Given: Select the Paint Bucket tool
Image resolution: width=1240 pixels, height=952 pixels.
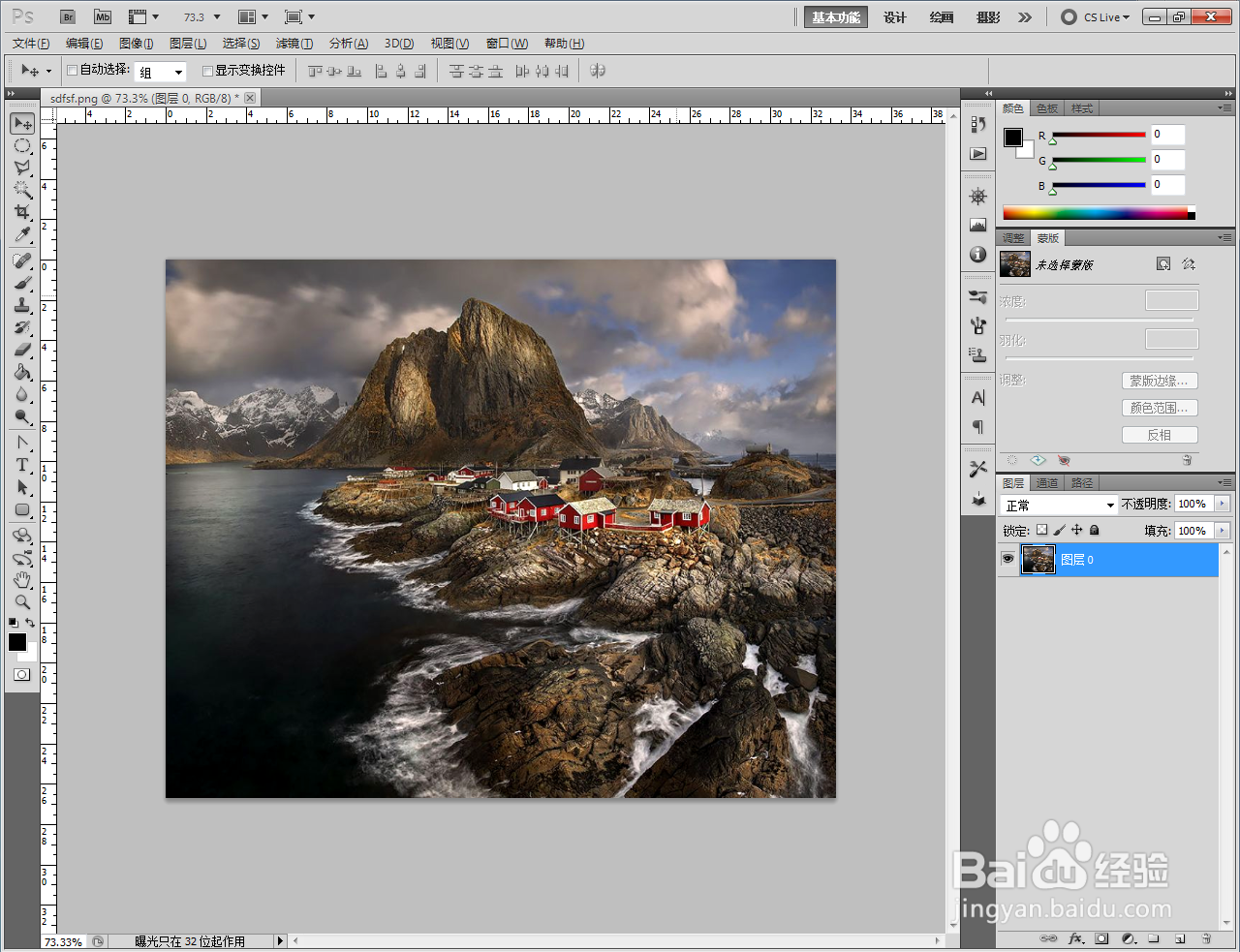Looking at the screenshot, I should tap(22, 372).
